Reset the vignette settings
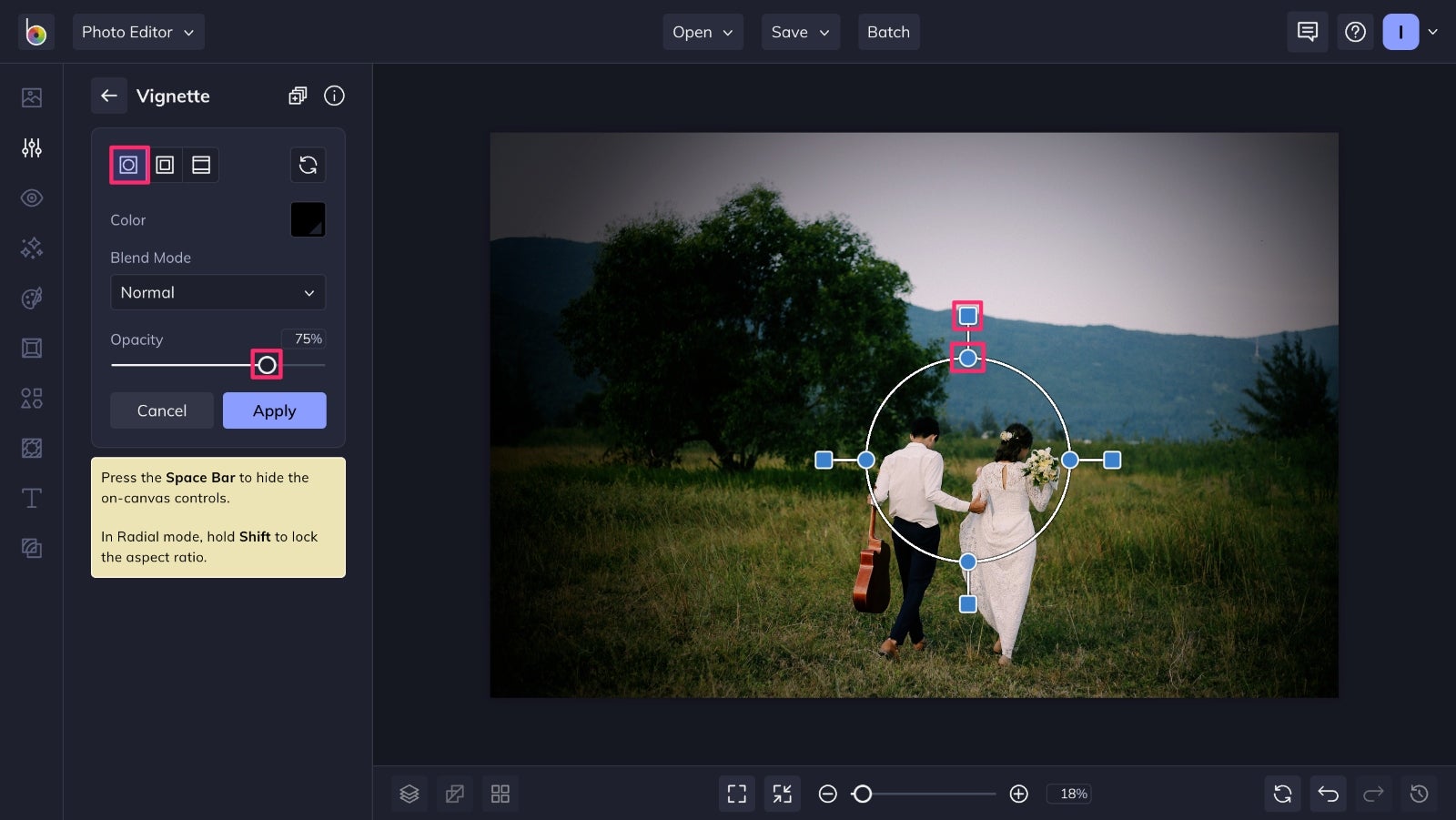This screenshot has height=820, width=1456. 308,165
